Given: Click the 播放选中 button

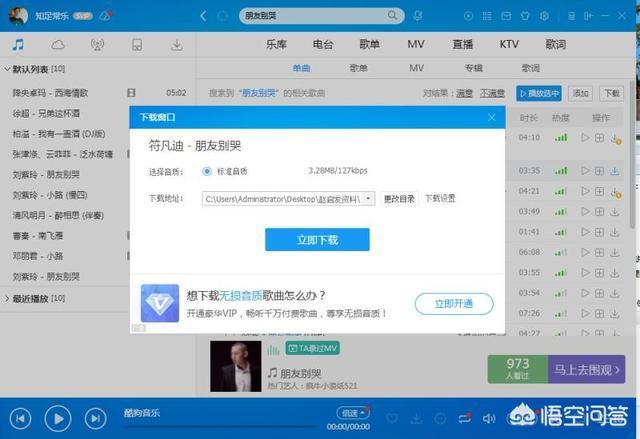Looking at the screenshot, I should (x=539, y=93).
